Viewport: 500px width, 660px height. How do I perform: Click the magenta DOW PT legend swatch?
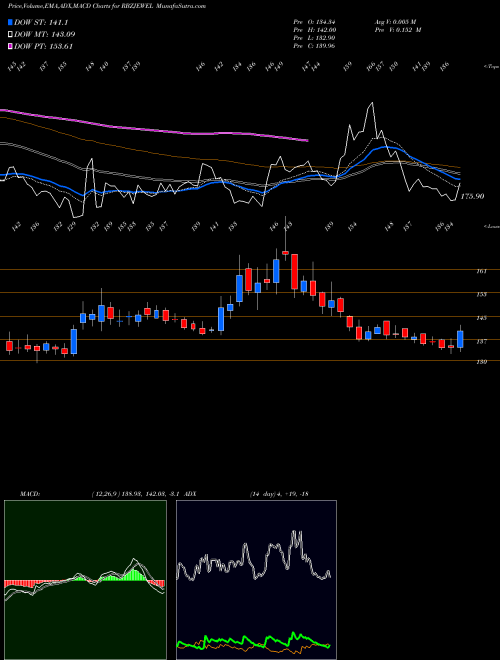[x=10, y=46]
